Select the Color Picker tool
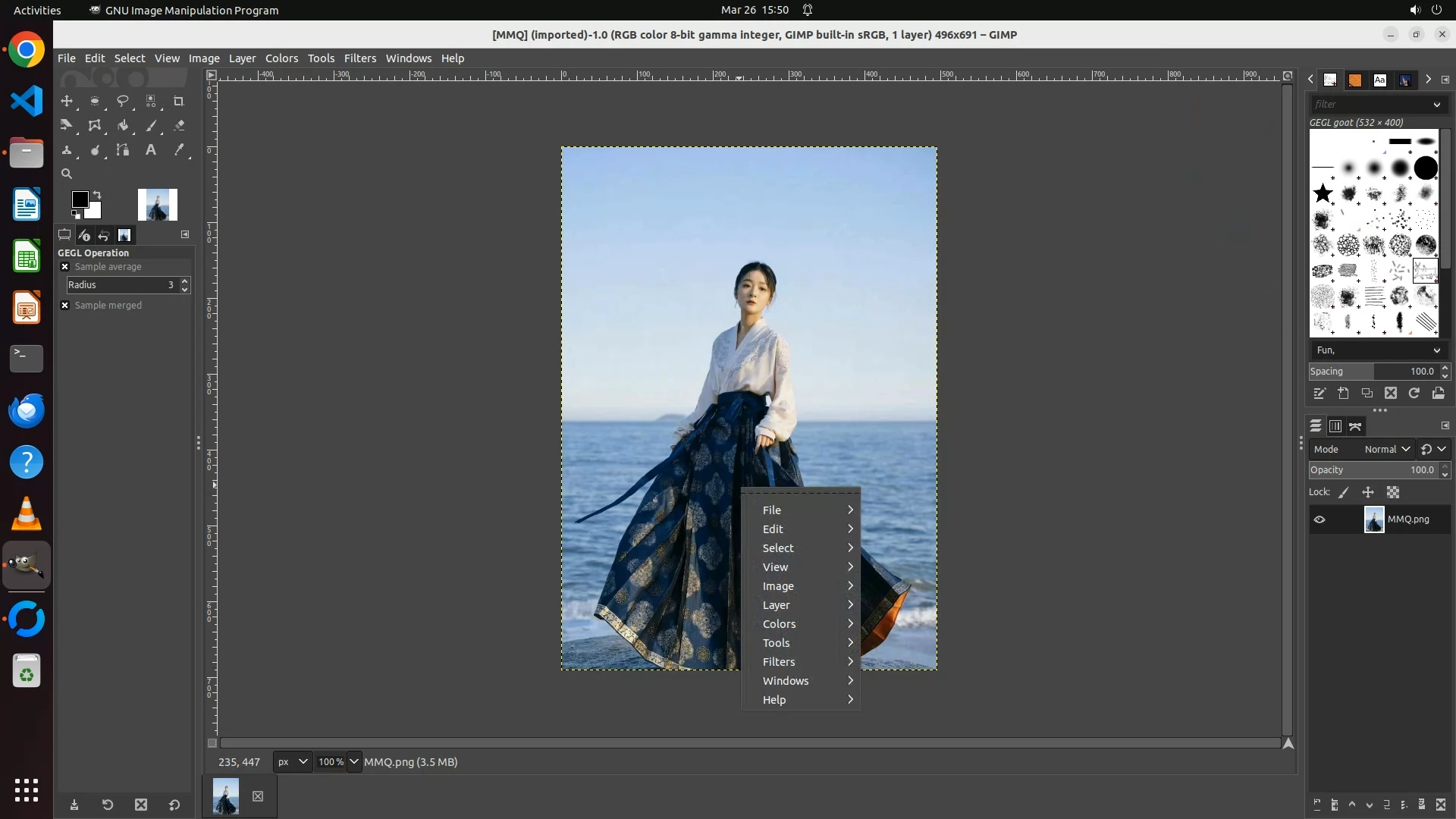 (179, 150)
